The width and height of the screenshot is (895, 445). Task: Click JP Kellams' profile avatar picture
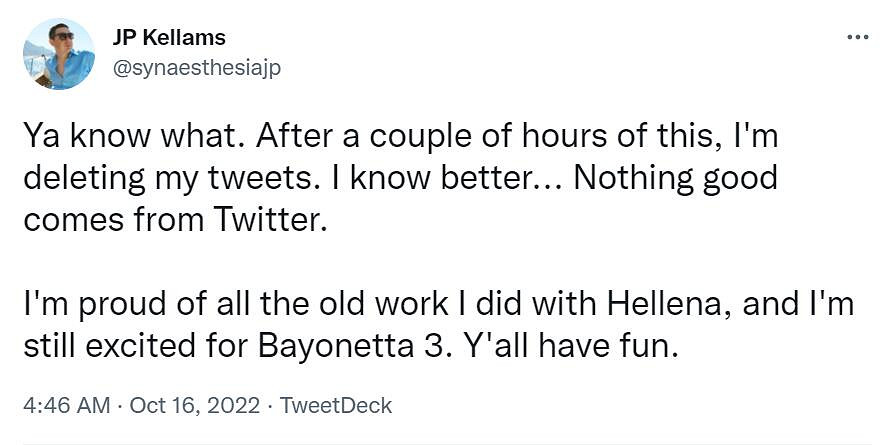(59, 54)
